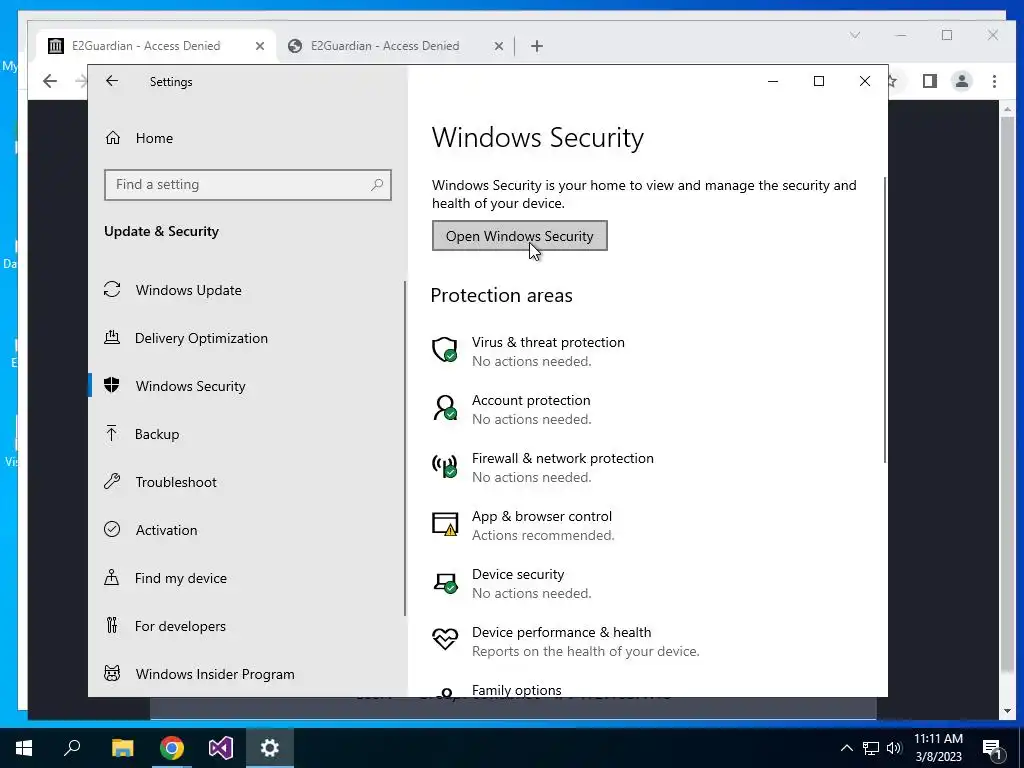
Task: Click the Backup arrow icon
Action: tap(112, 434)
